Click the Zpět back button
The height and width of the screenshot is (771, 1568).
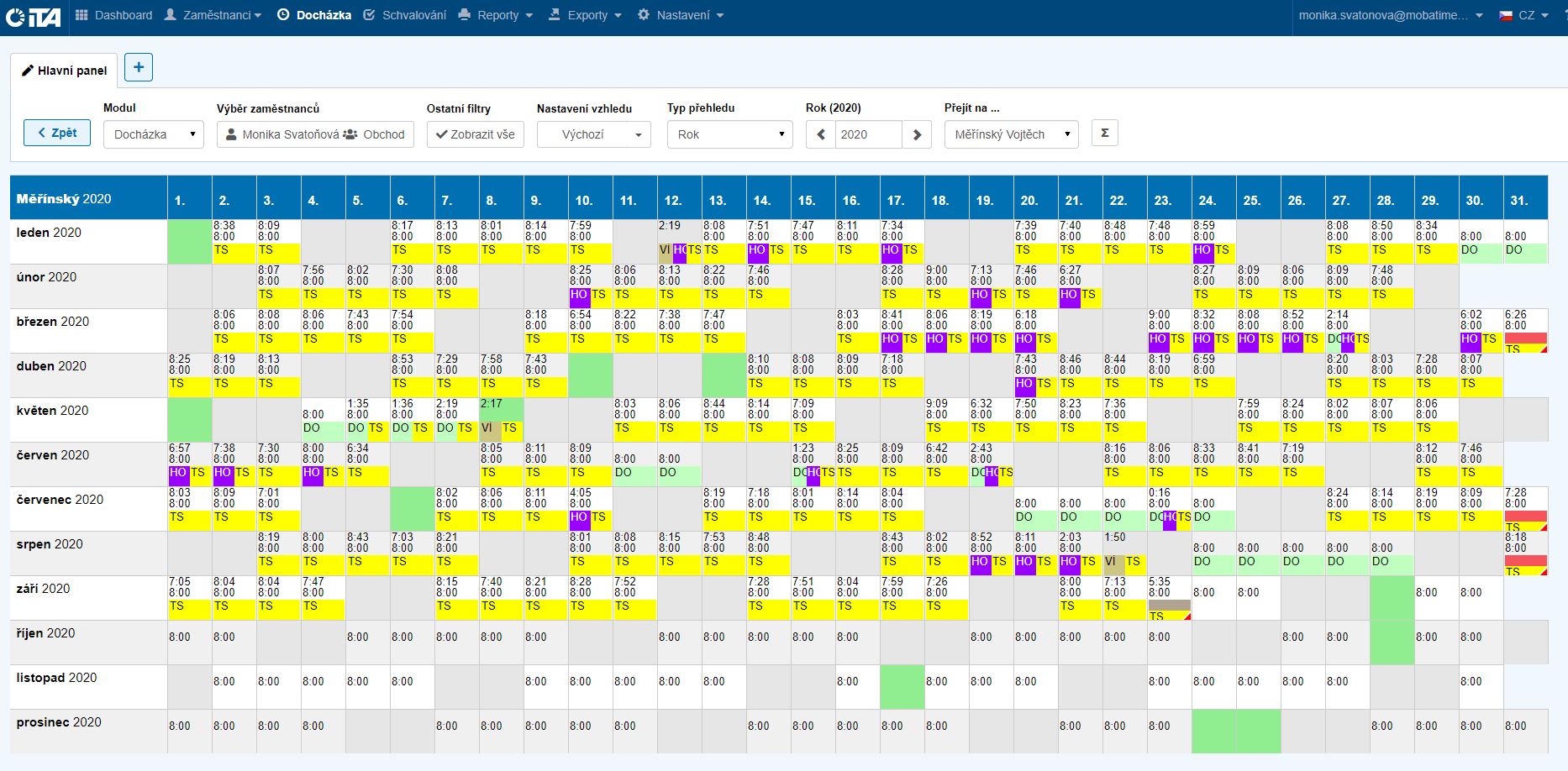(x=57, y=133)
